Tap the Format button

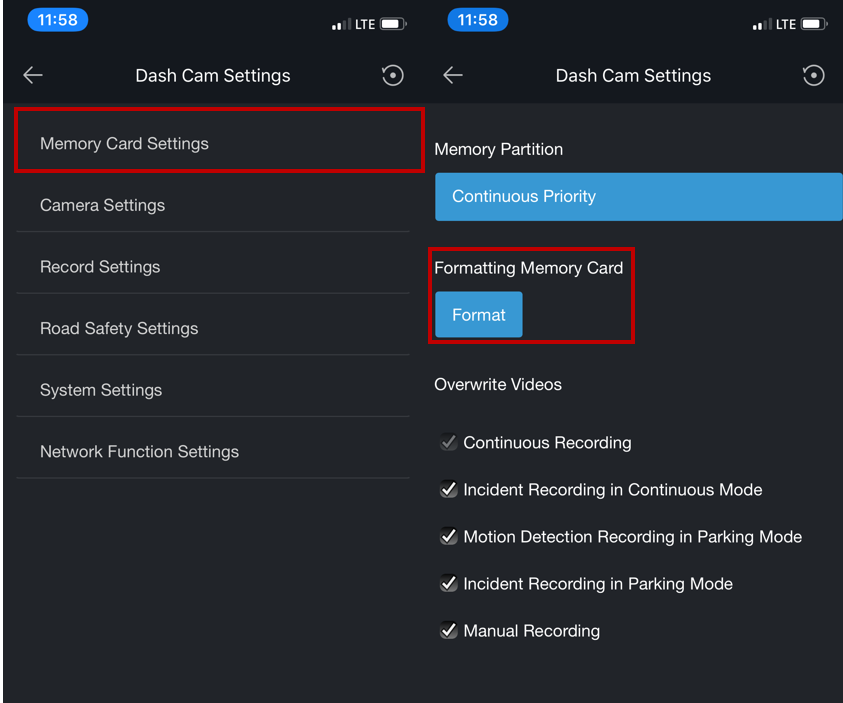point(478,314)
